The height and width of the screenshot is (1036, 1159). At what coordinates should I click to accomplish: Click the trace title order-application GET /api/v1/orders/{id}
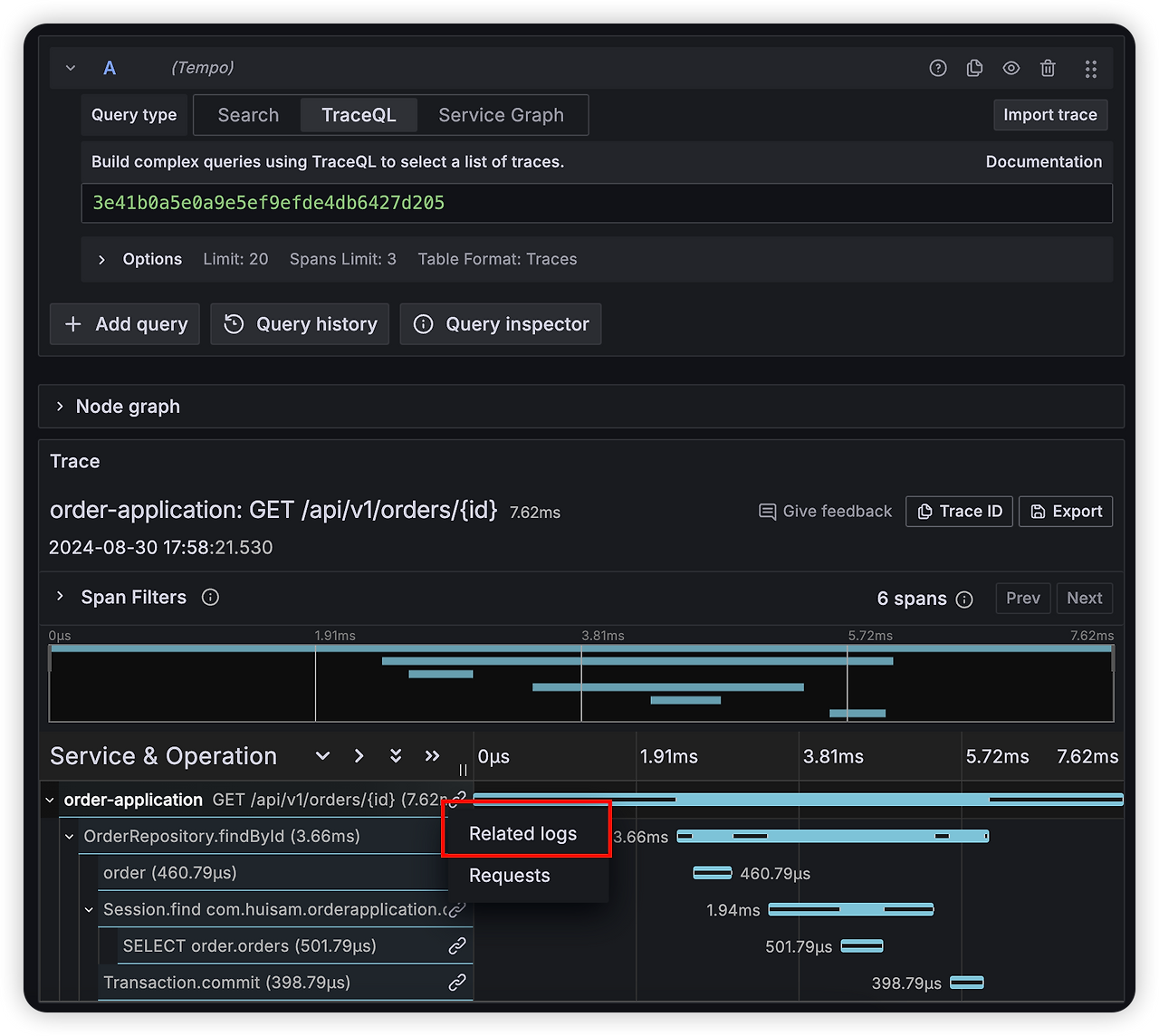click(273, 510)
